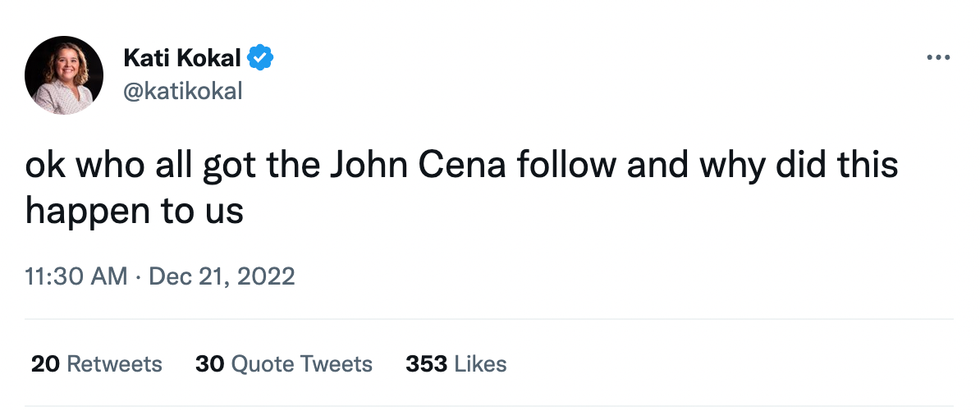Open the three-dot more options menu

[938, 58]
